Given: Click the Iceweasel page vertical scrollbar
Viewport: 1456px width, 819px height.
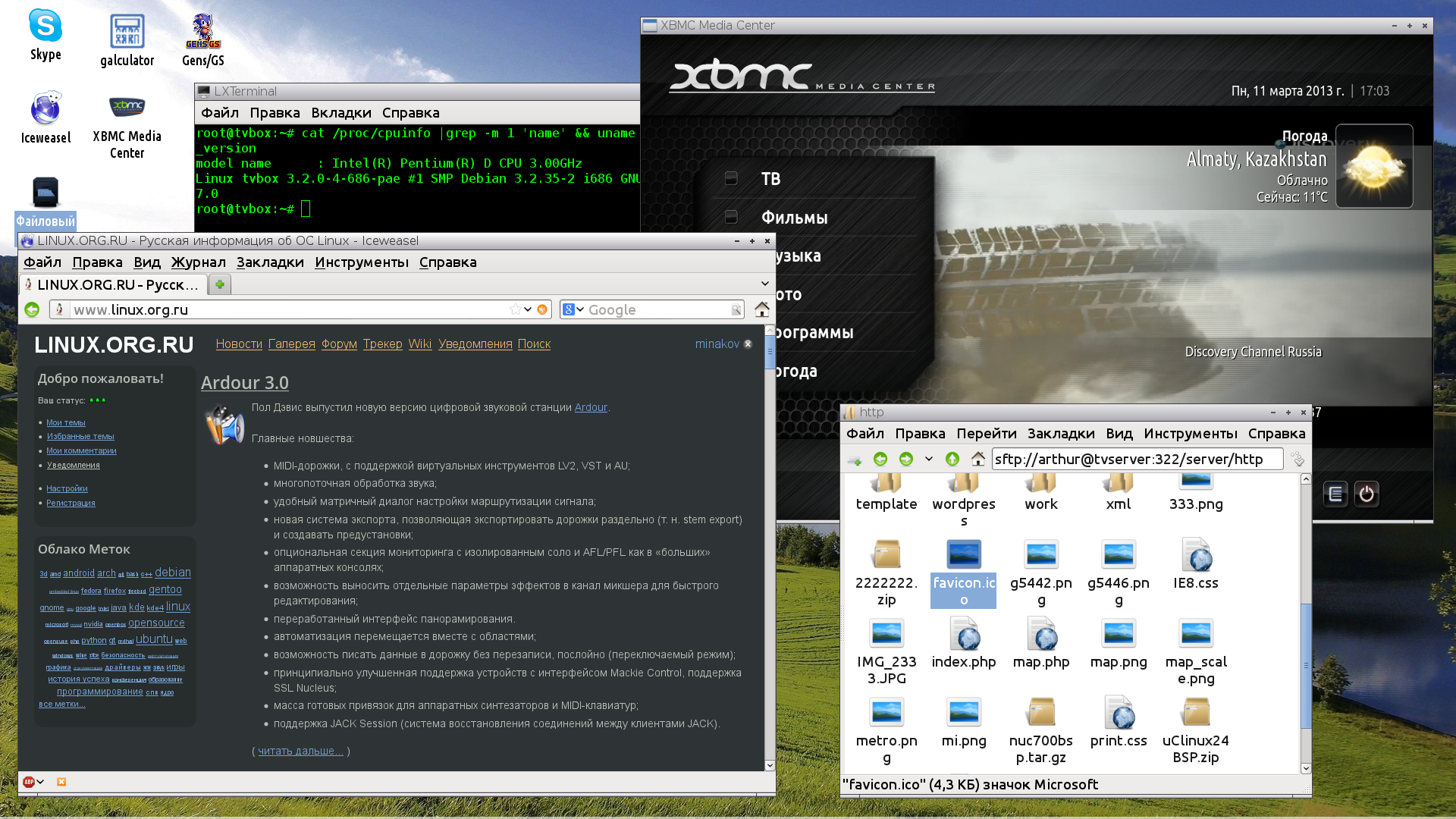Looking at the screenshot, I should pyautogui.click(x=770, y=548).
